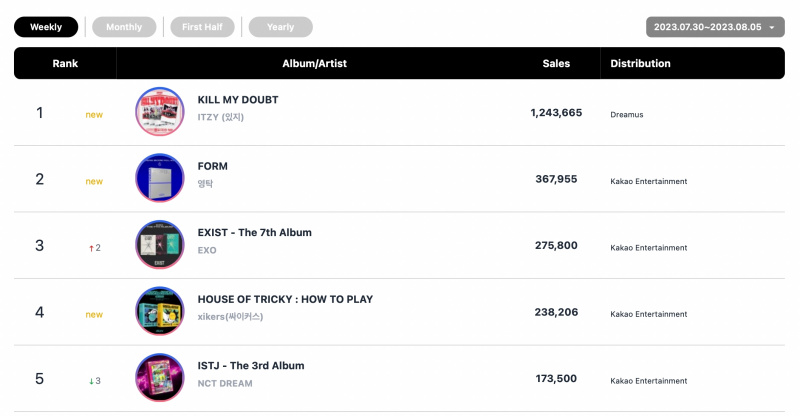The width and height of the screenshot is (800, 416).
Task: Switch to the Monthly chart tab
Action: 124,27
